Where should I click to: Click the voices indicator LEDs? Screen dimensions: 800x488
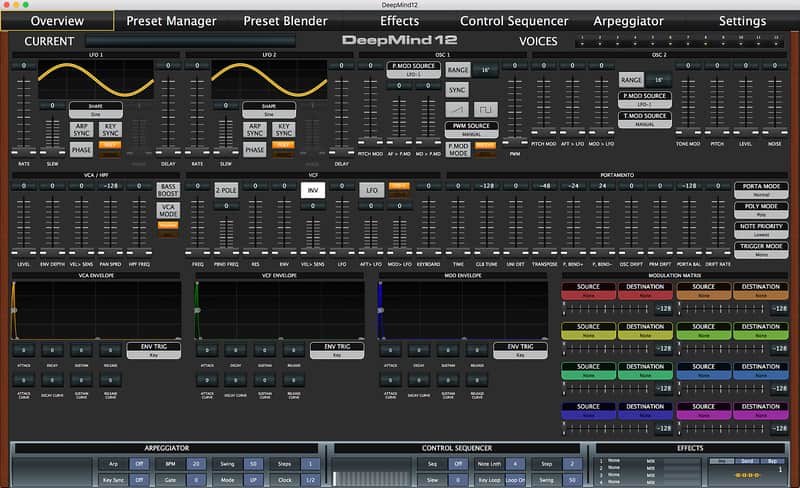[679, 41]
